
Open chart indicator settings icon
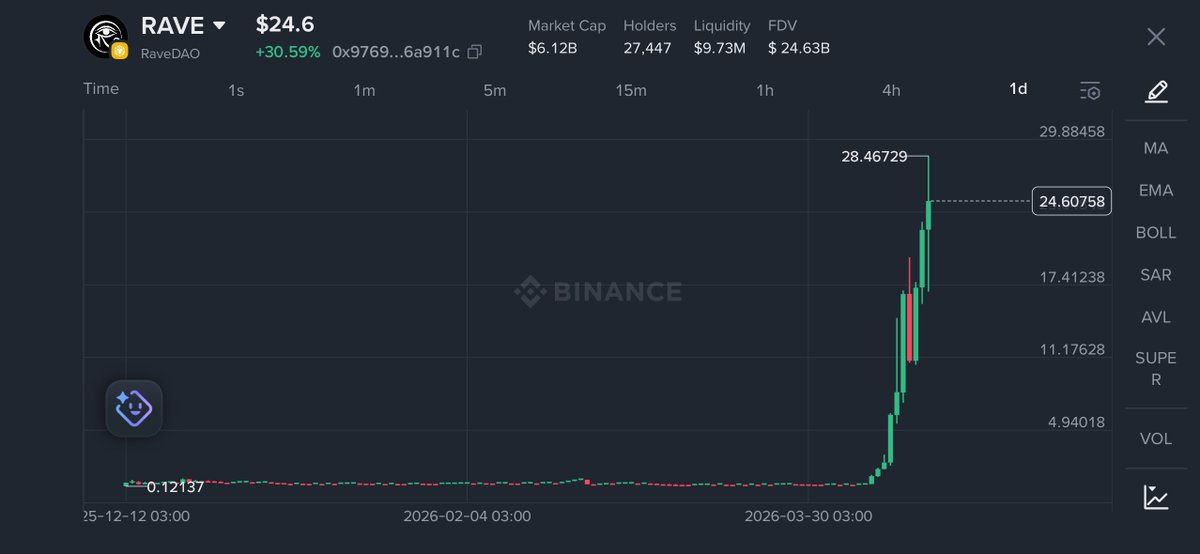click(1090, 91)
